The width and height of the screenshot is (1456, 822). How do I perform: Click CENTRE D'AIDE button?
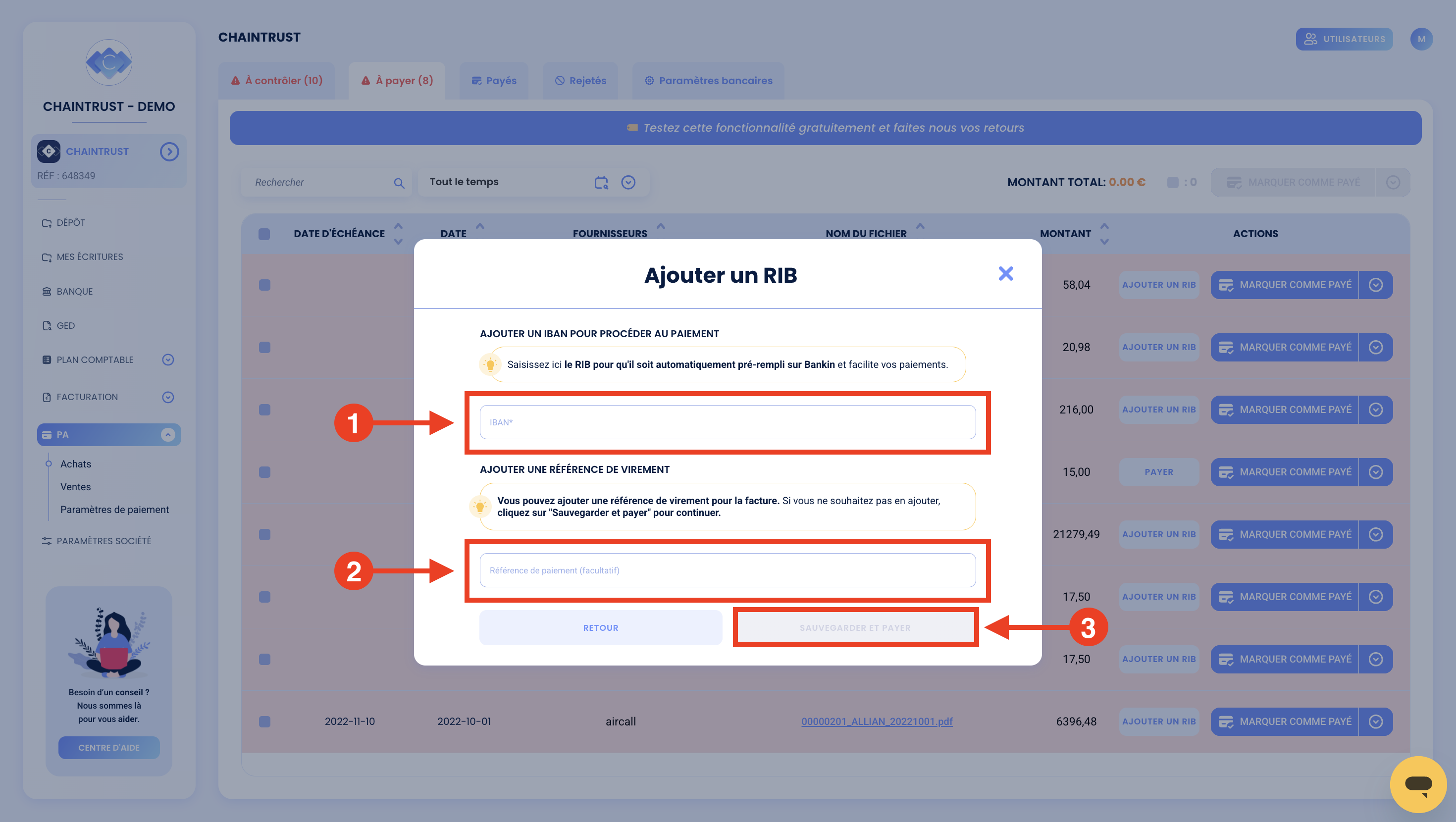point(108,747)
